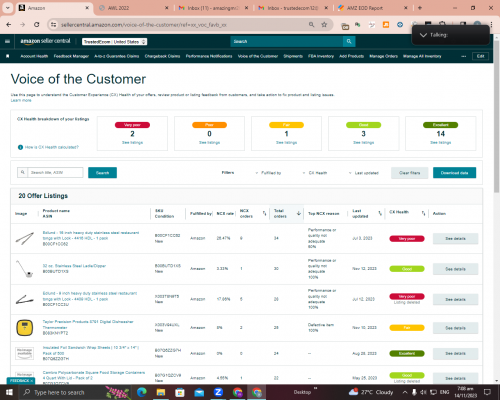Click the info icon beside How is CX Health calculated

pyautogui.click(x=20, y=147)
